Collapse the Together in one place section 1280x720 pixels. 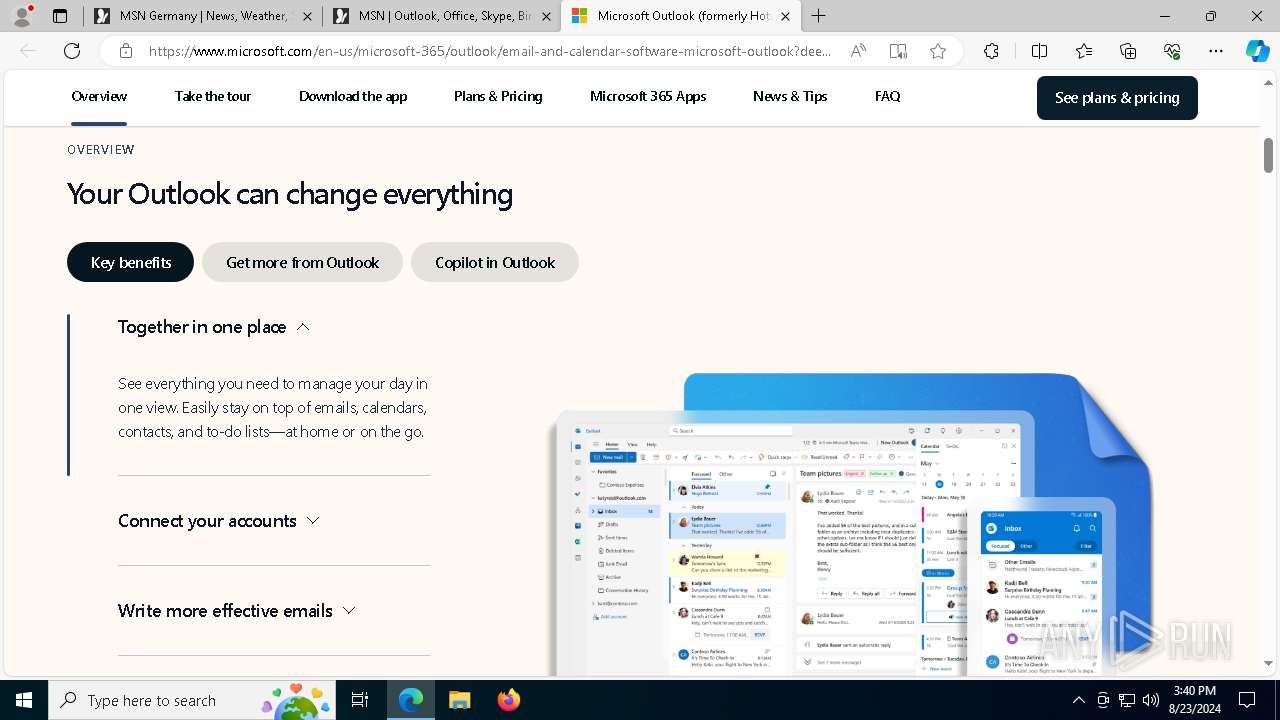click(x=214, y=327)
